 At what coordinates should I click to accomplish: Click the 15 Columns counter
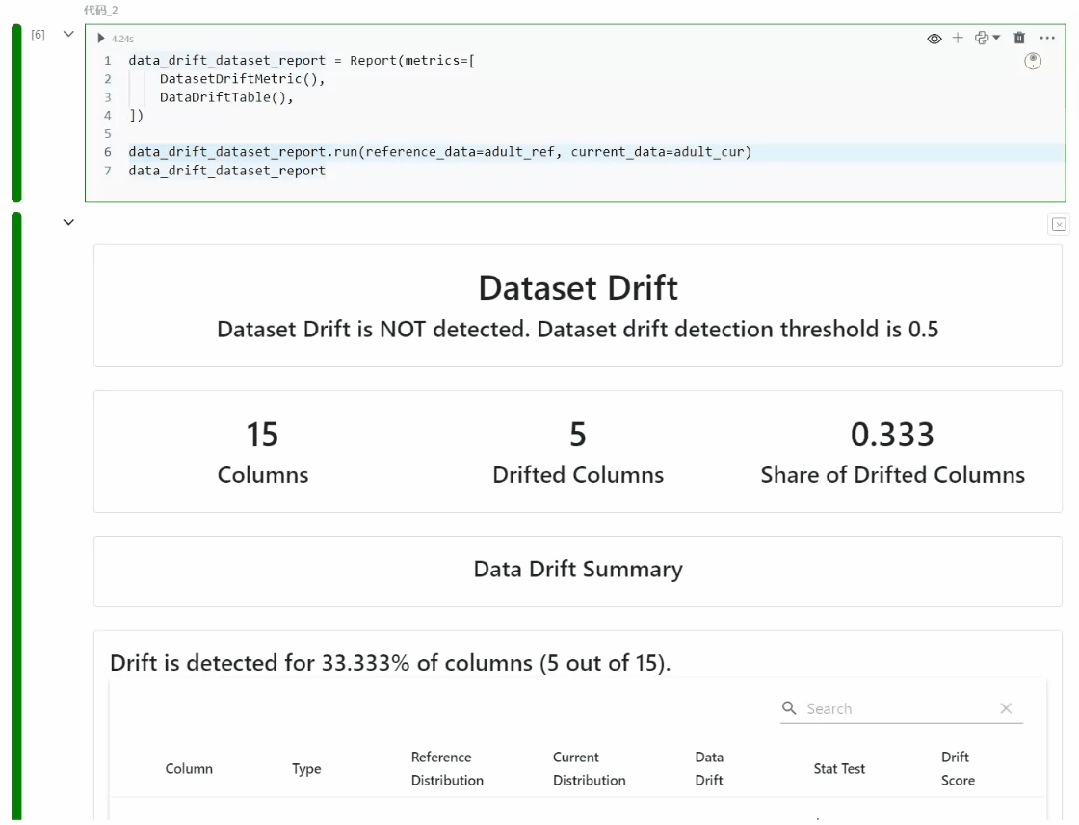(x=263, y=452)
